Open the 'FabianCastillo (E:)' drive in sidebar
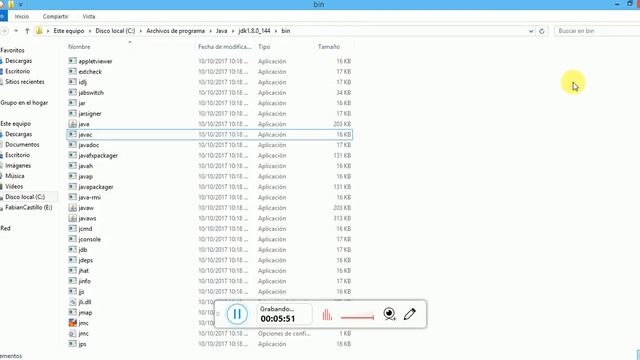Screen dimensions: 640x360 coord(29,207)
